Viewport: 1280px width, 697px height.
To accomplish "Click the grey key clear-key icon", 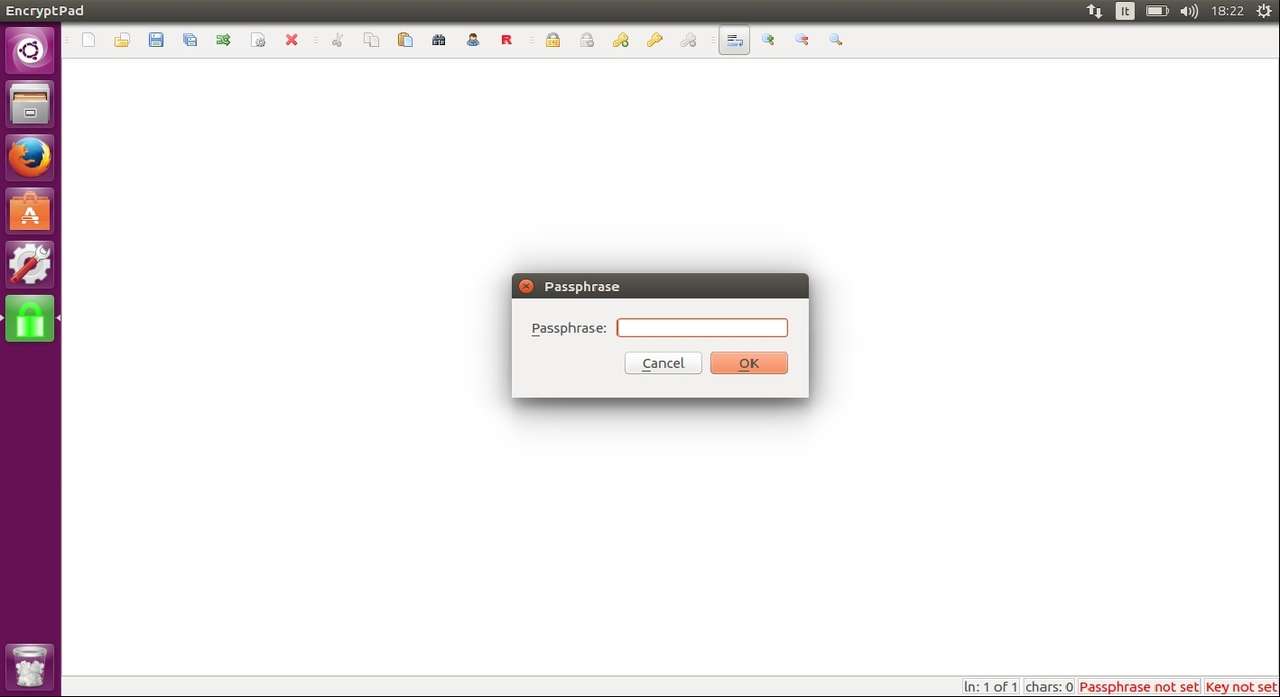I will point(689,40).
